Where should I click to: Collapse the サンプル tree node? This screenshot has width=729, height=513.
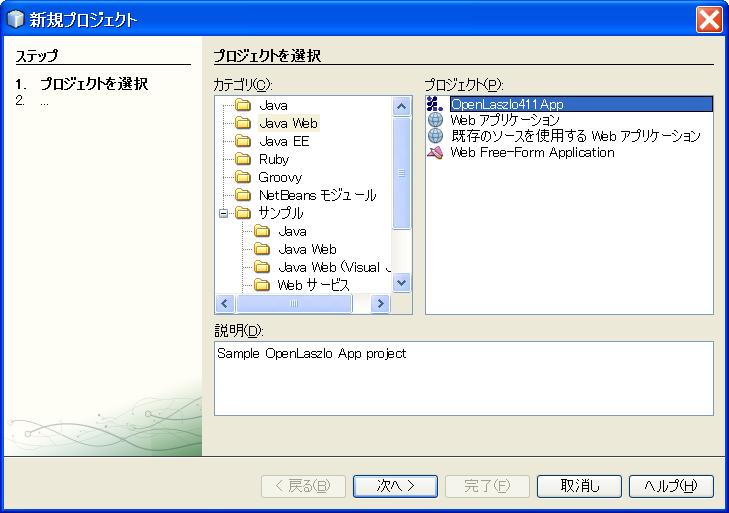(x=224, y=213)
